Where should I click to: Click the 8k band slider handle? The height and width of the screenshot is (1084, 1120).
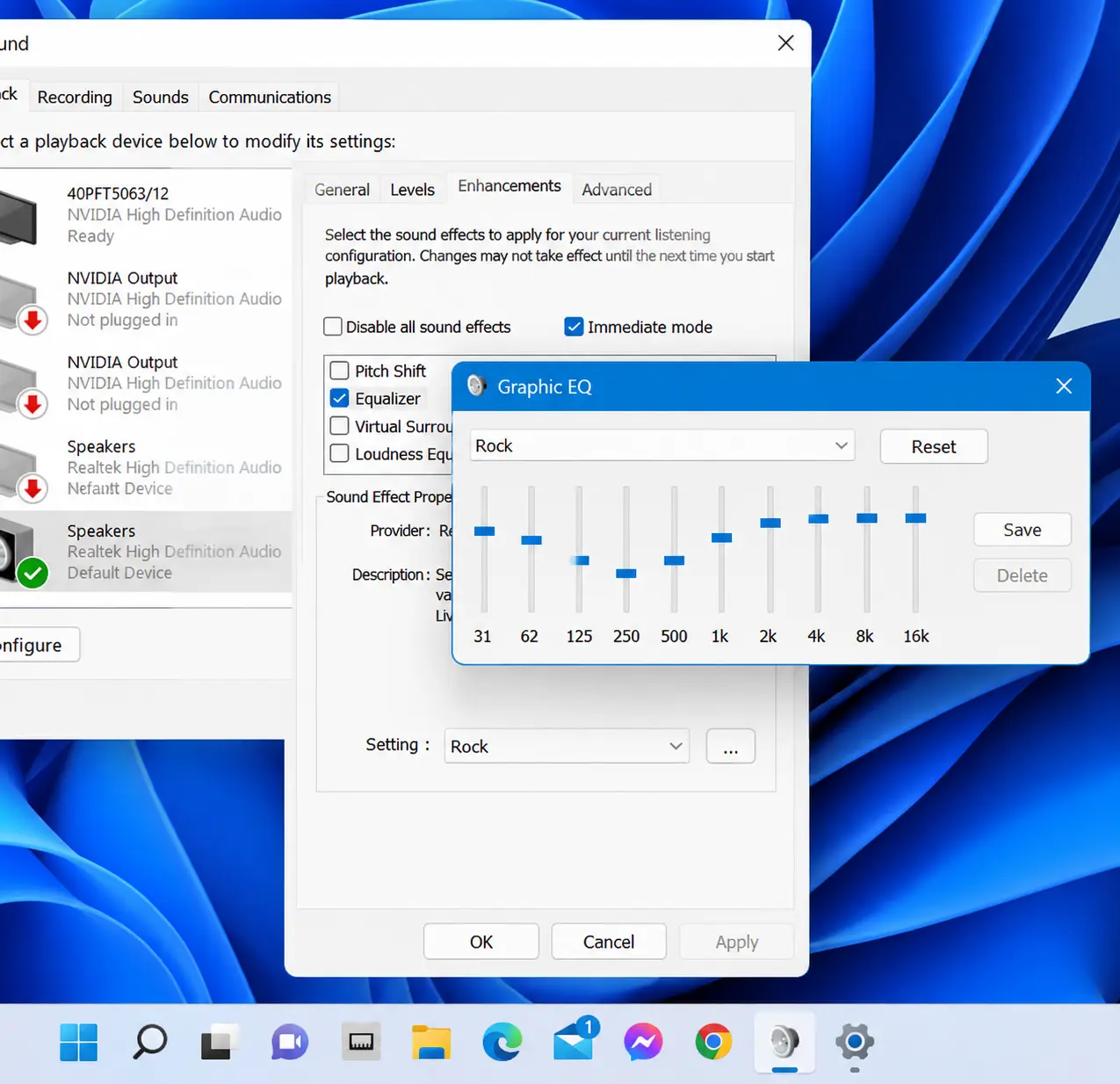tap(867, 517)
